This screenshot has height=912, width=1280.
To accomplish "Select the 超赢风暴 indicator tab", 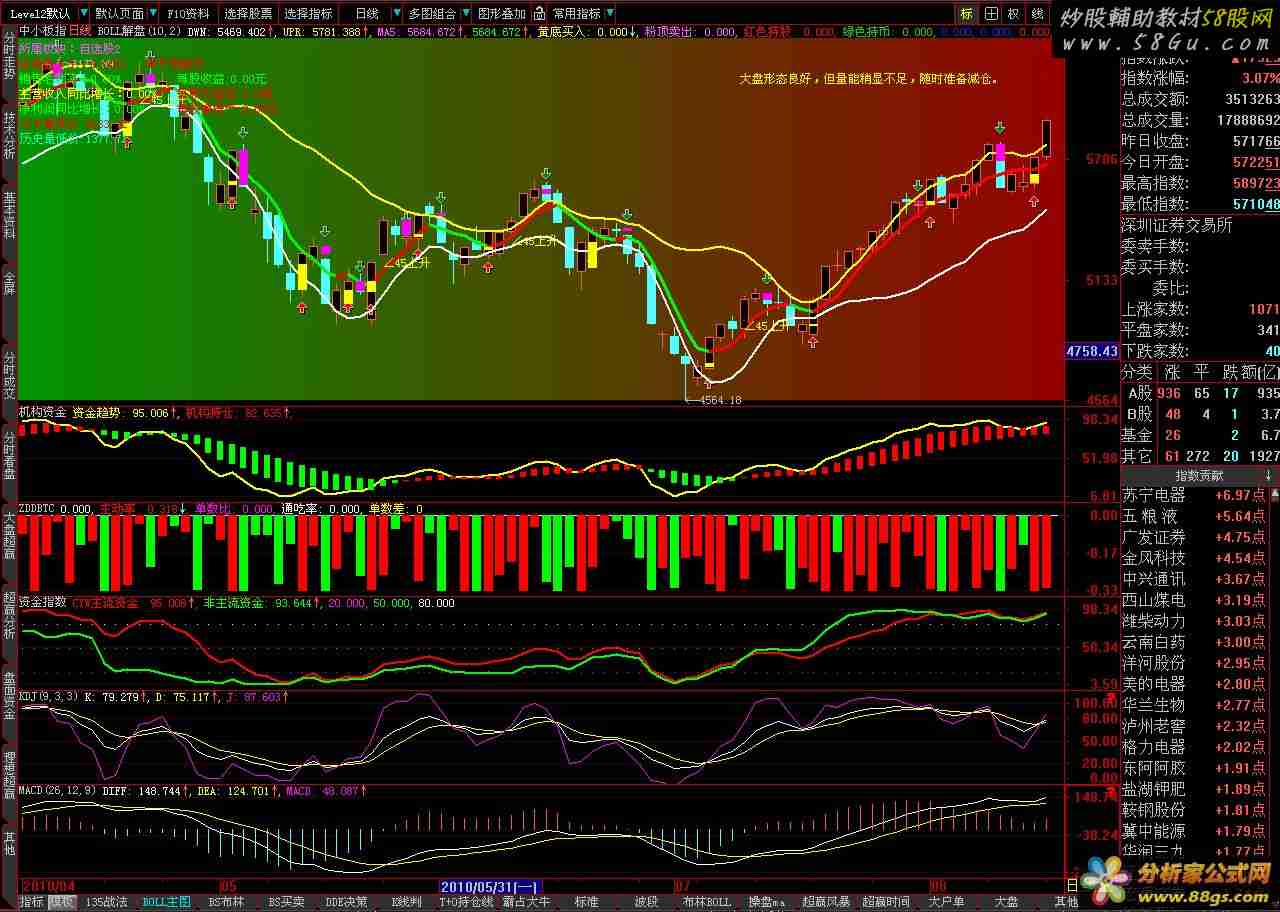I will pyautogui.click(x=826, y=902).
